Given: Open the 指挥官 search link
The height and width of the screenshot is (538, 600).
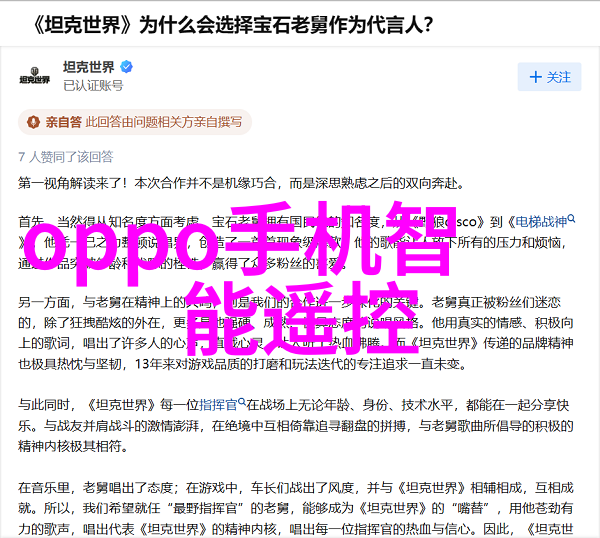Looking at the screenshot, I should pos(222,404).
